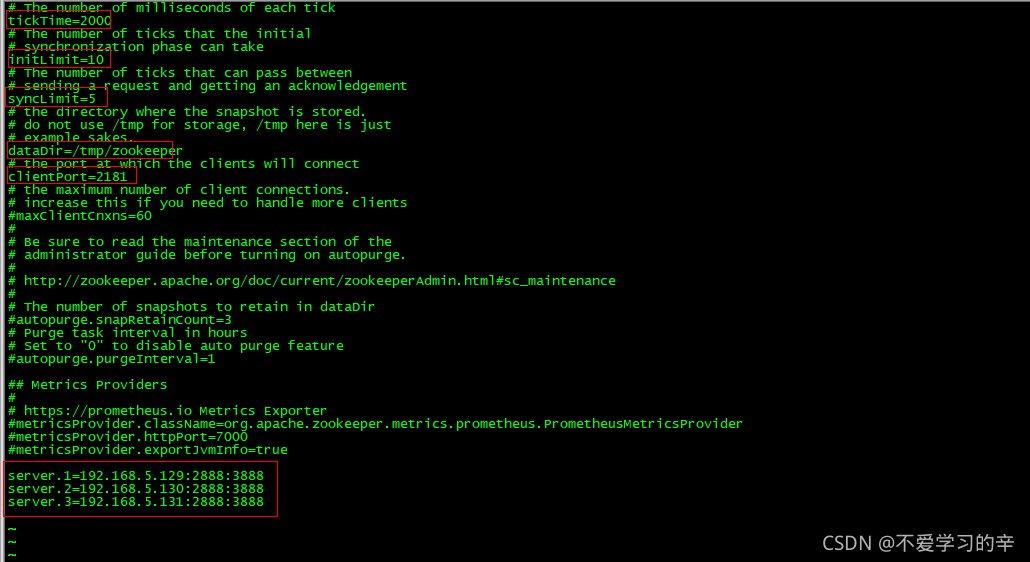The width and height of the screenshot is (1030, 562).
Task: Click the metricsProvider.exportJvmInfo=true line
Action: (x=148, y=450)
